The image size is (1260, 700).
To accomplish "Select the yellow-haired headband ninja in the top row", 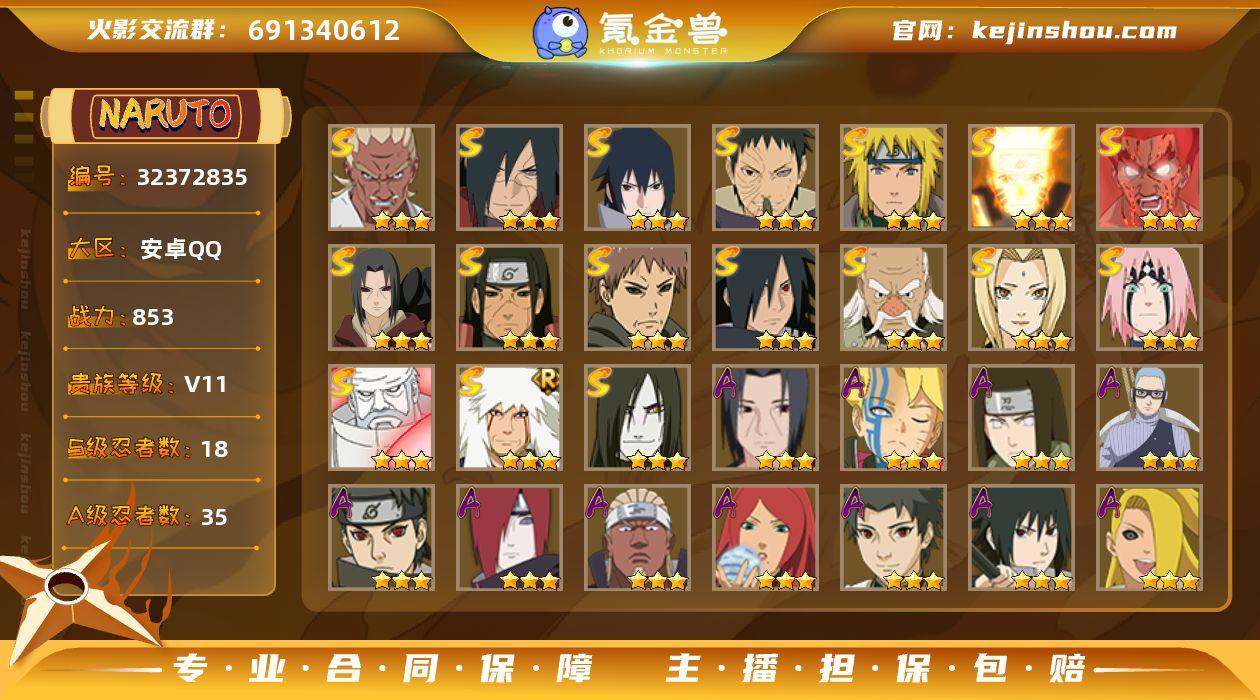I will tap(893, 178).
